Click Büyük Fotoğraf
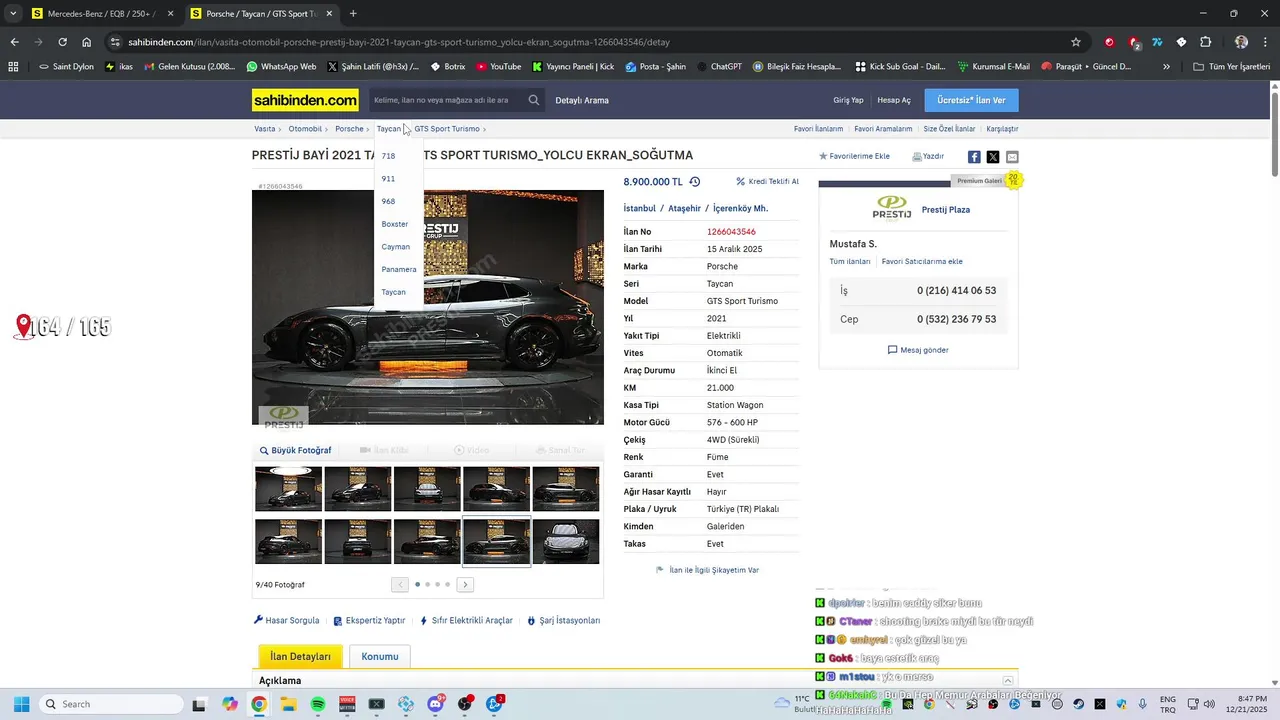Viewport: 1280px width, 720px height. click(x=295, y=451)
